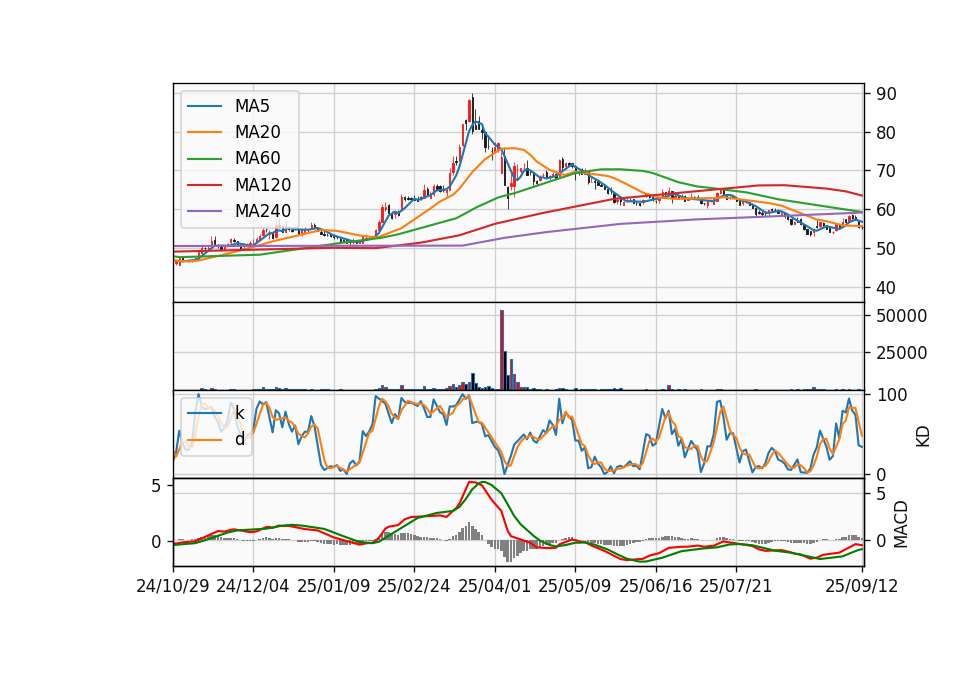Screen dimensions: 960x690
Task: Click the MACD vertical axis title
Action: coord(901,525)
